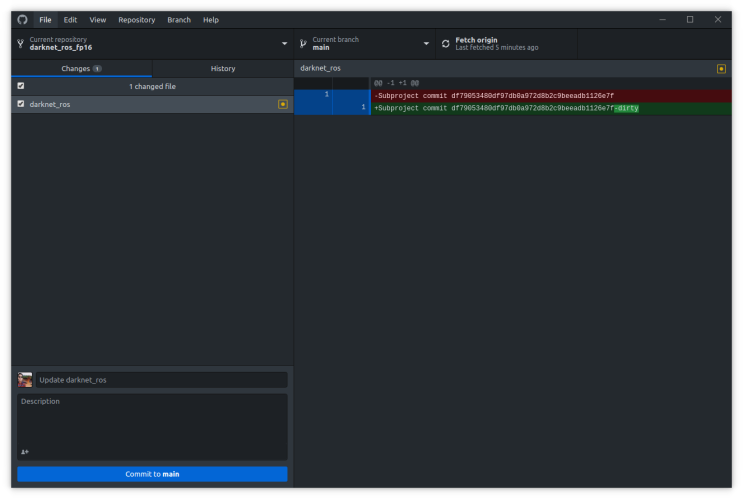Click the add co-authors icon in Description
This screenshot has width=743, height=499.
coord(25,452)
